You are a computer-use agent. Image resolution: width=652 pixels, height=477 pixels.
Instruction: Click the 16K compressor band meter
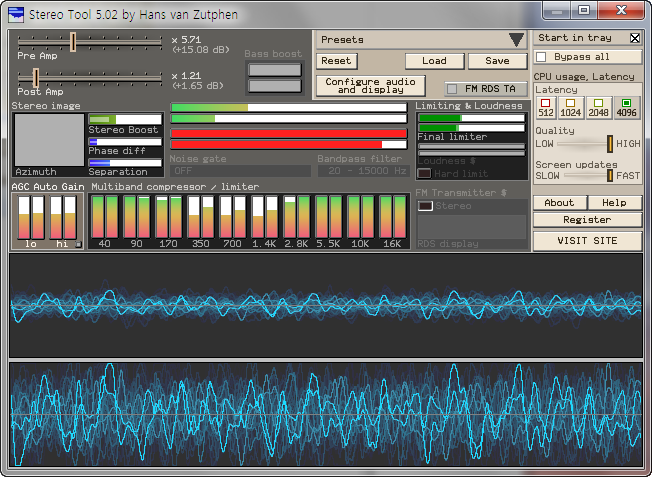pos(393,217)
